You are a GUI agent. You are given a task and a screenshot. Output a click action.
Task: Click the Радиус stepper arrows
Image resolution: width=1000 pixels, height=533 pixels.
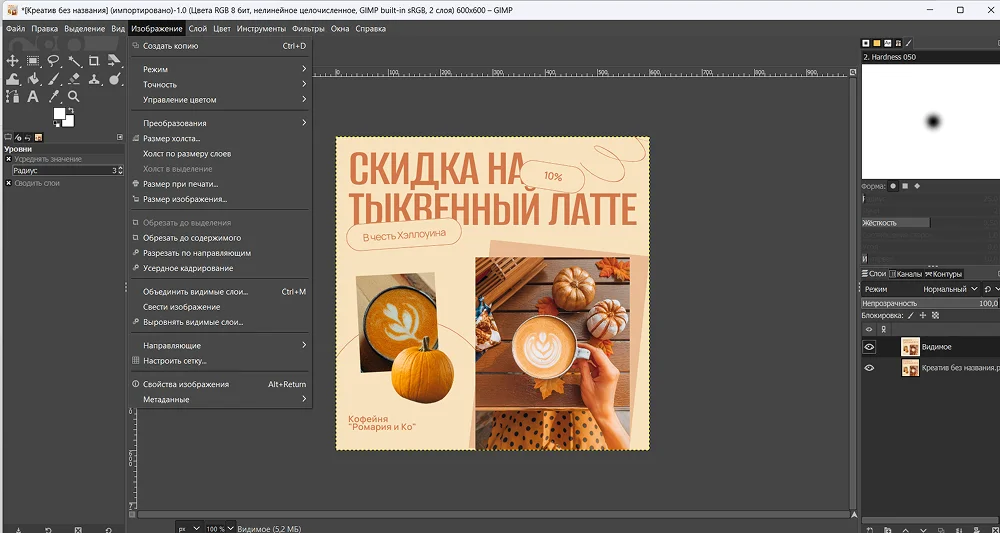pos(121,171)
